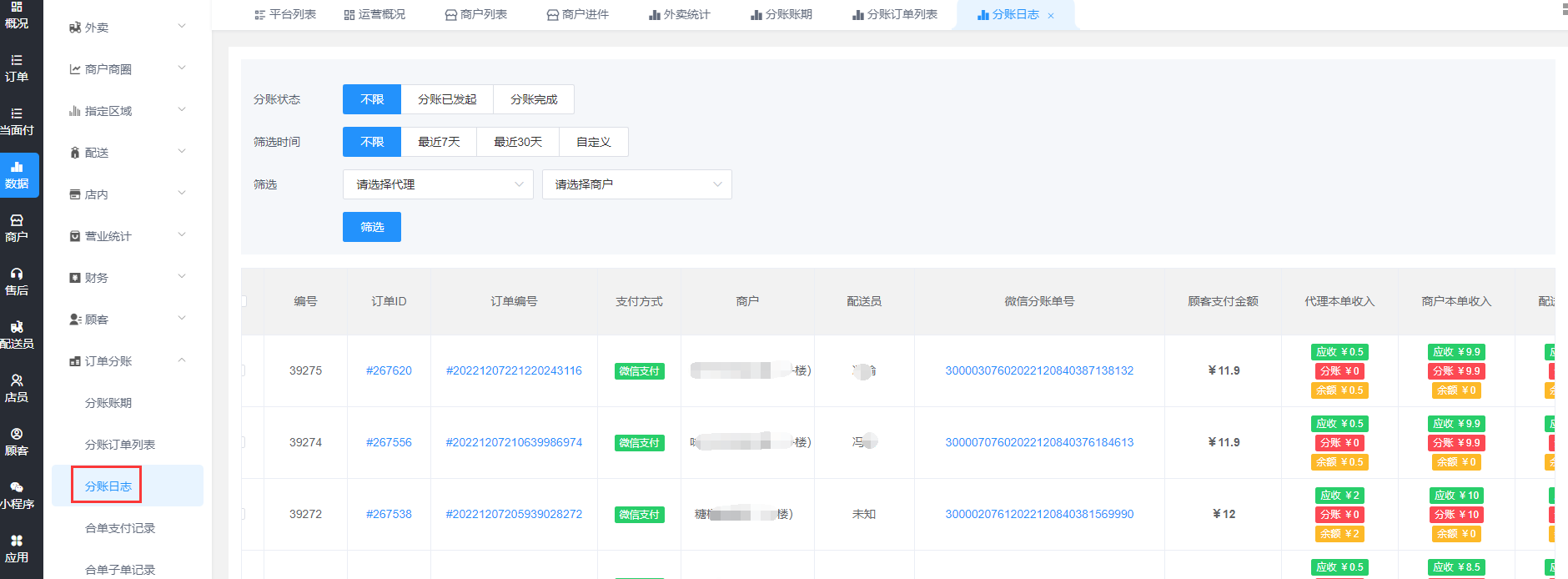
Task: Open the 分账日志 sidebar item
Action: [108, 486]
